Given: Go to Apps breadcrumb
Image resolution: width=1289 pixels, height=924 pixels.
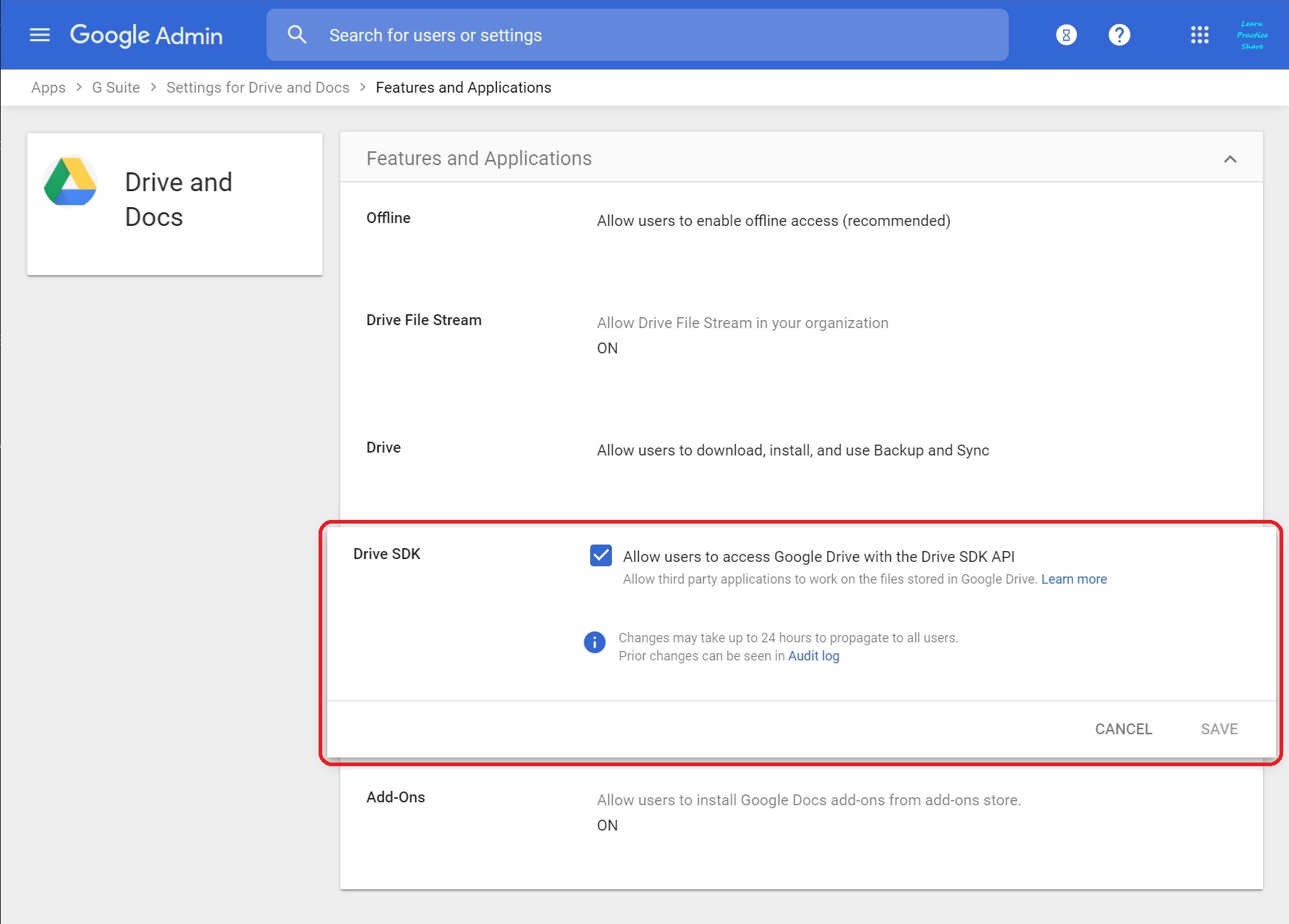Looking at the screenshot, I should [x=49, y=88].
